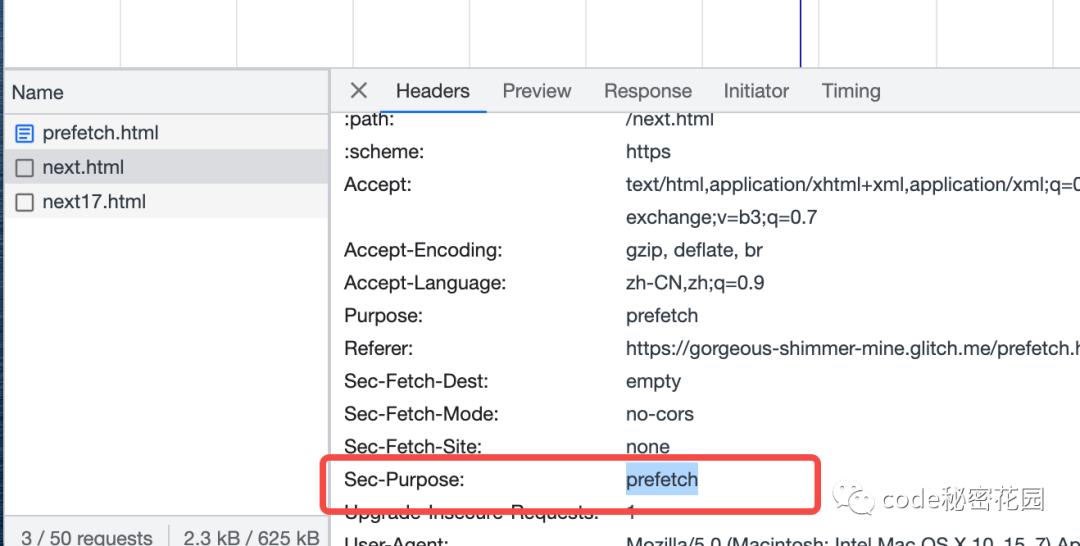Click the requests count in status bar
Image resolution: width=1080 pixels, height=546 pixels.
coord(86,538)
